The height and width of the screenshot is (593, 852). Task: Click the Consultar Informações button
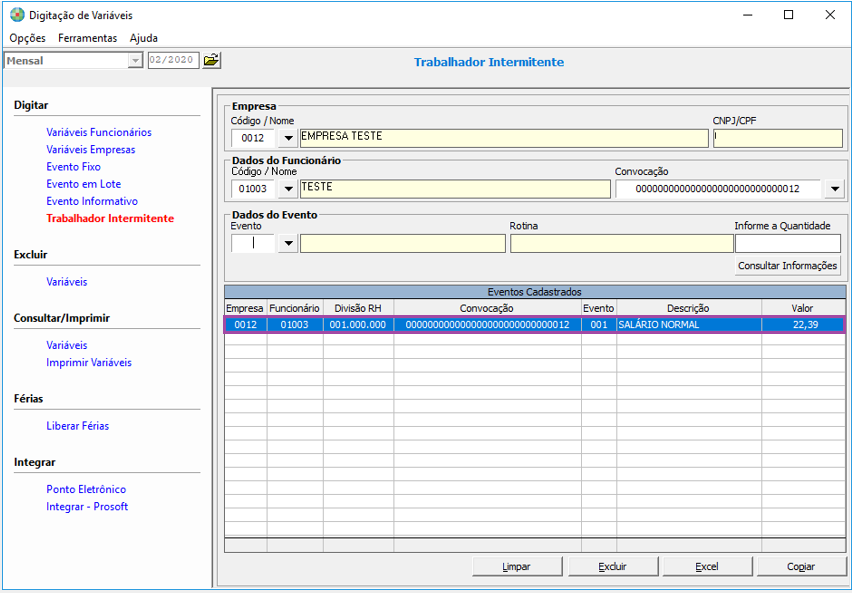click(x=787, y=266)
